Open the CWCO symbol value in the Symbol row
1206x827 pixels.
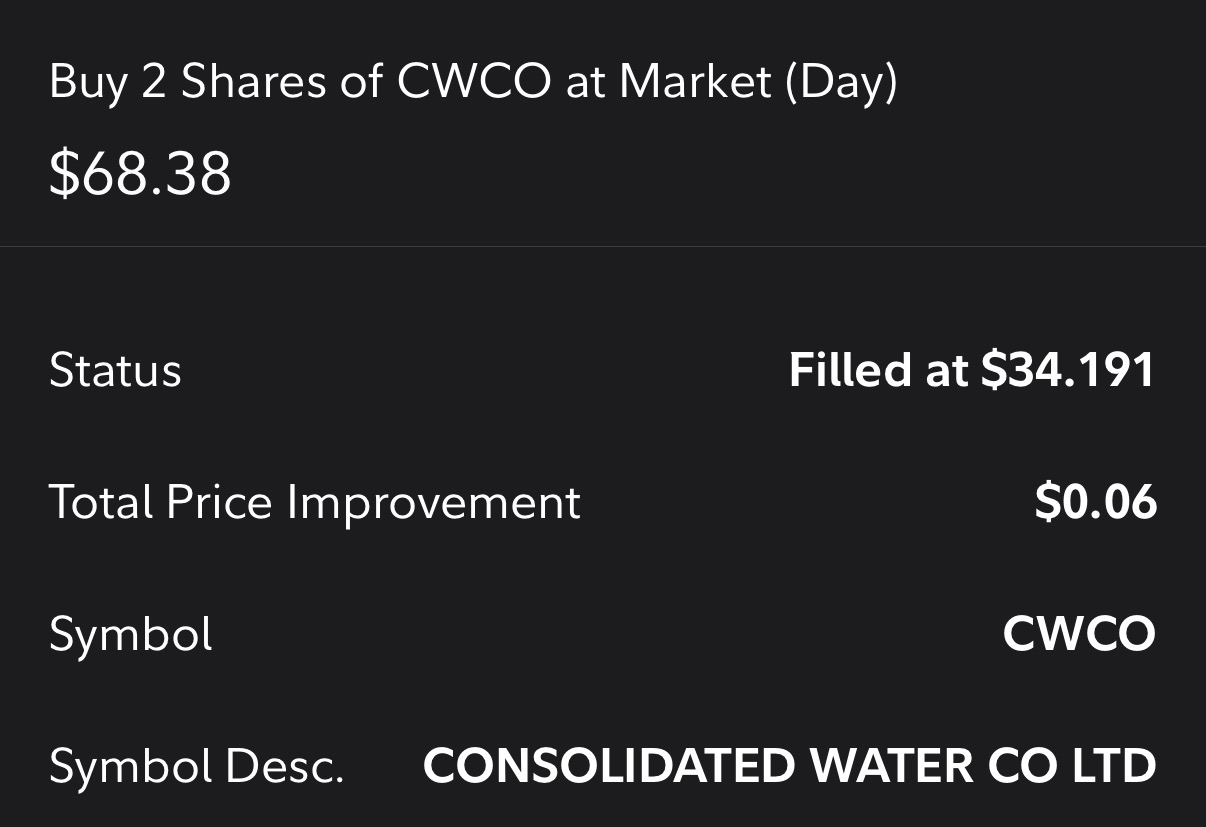pyautogui.click(x=1079, y=634)
